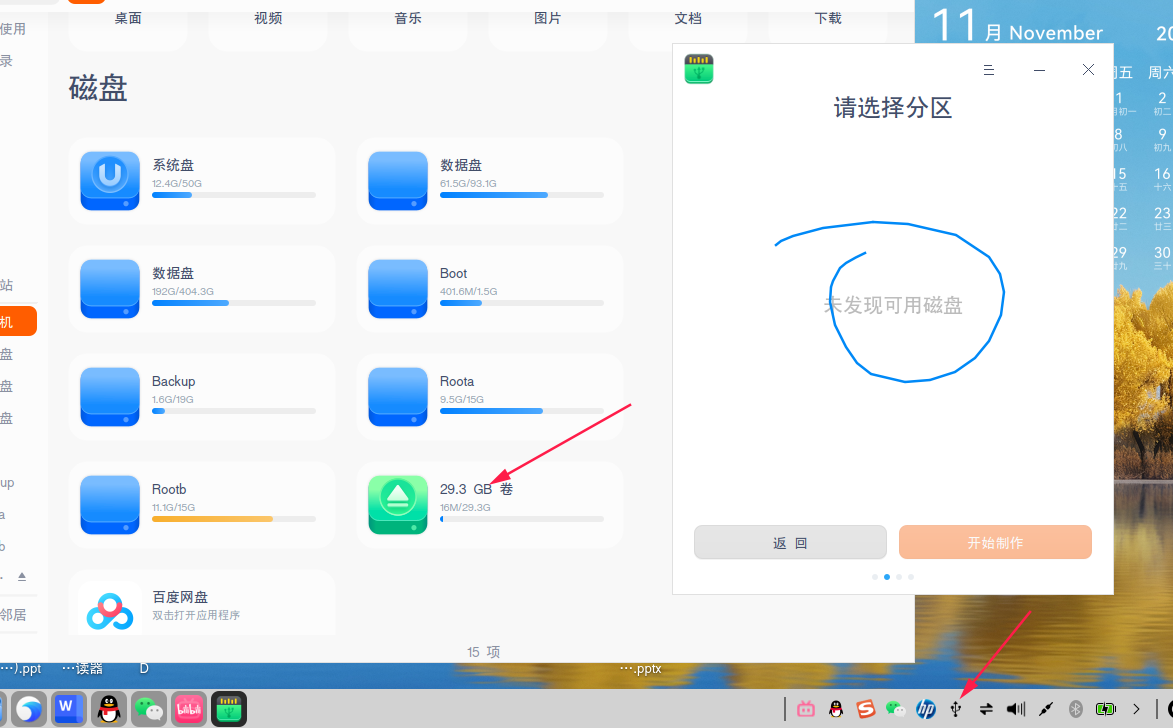Click calendar date 16
1173x728 pixels.
(x=1161, y=174)
